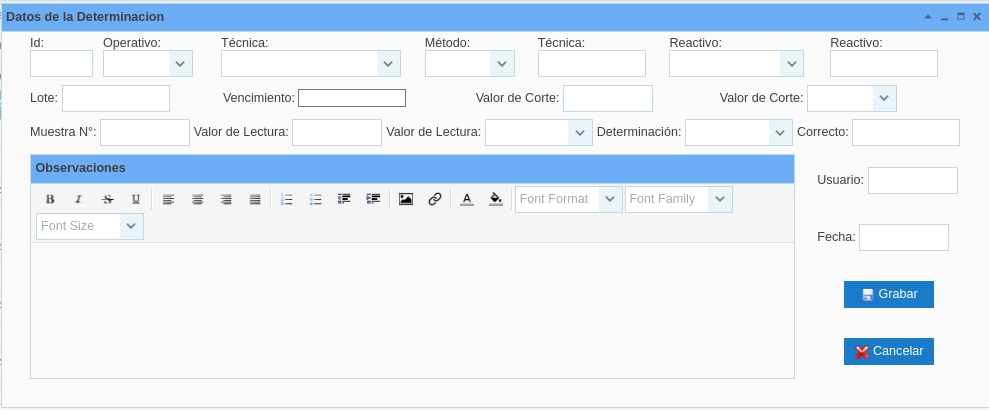Insert a hyperlink

(435, 199)
